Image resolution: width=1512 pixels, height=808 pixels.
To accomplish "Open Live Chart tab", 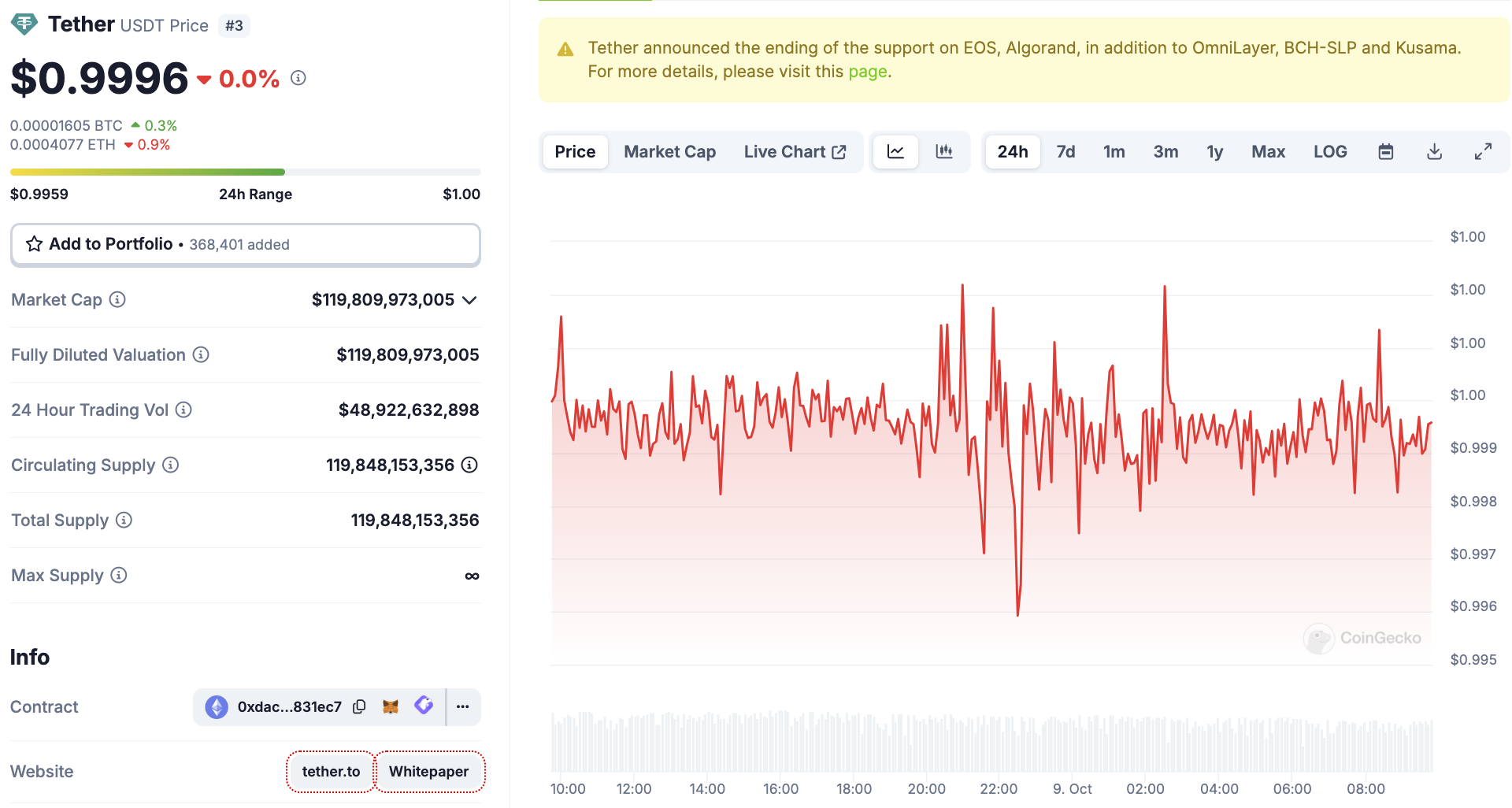I will click(x=795, y=152).
